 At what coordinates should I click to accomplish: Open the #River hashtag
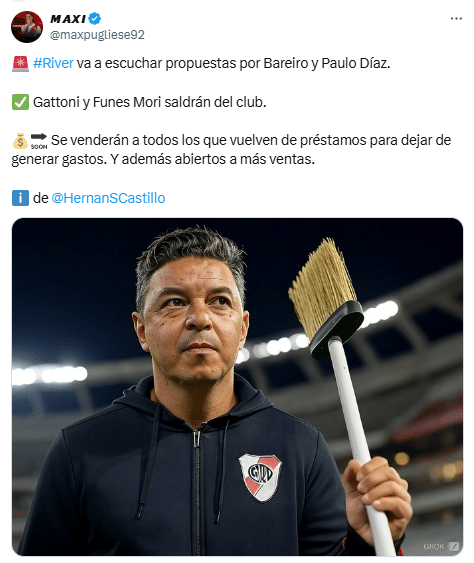click(x=53, y=63)
